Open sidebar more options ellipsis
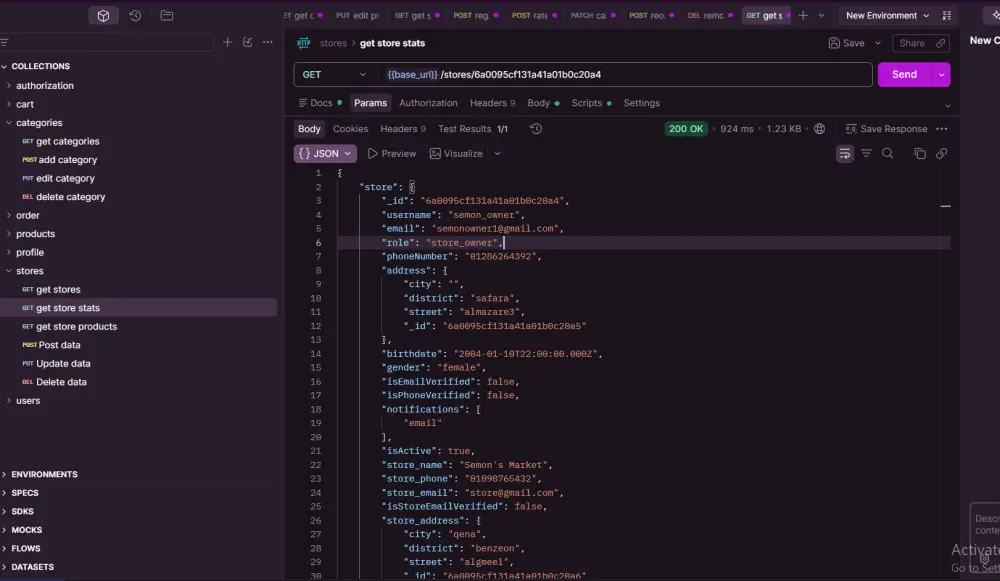1000x581 pixels. pos(268,42)
